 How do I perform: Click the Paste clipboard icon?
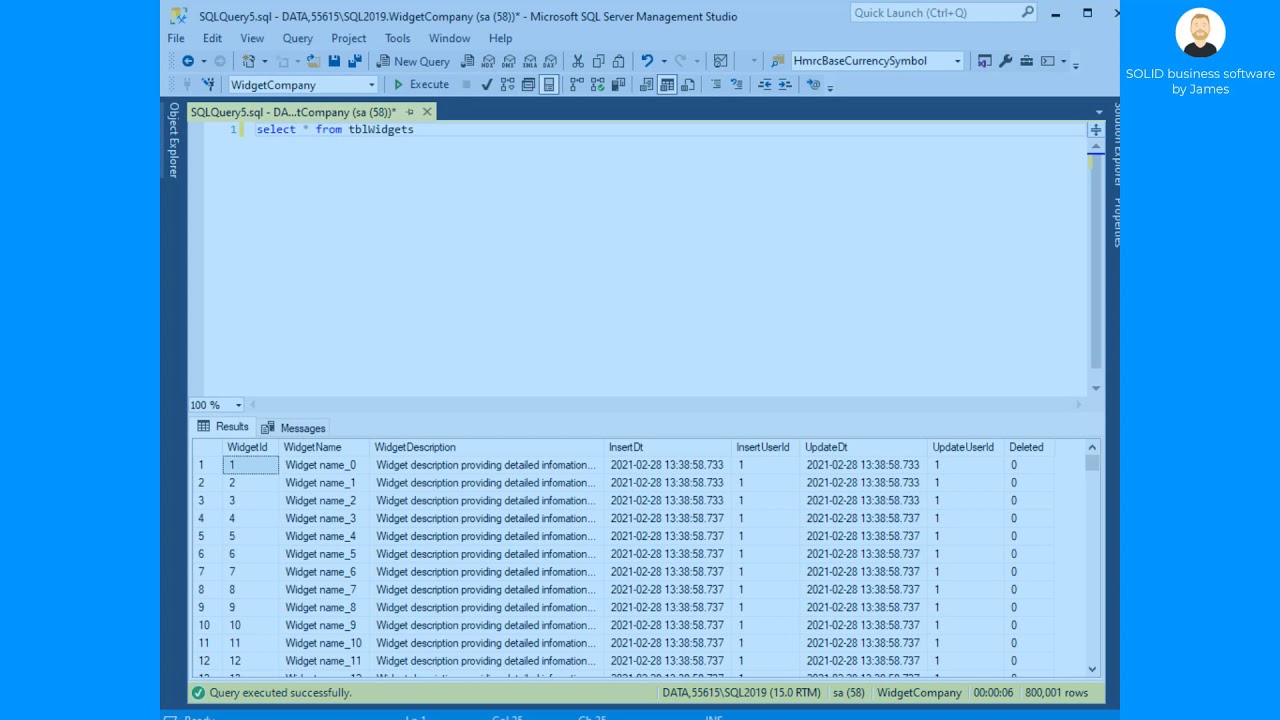[618, 61]
